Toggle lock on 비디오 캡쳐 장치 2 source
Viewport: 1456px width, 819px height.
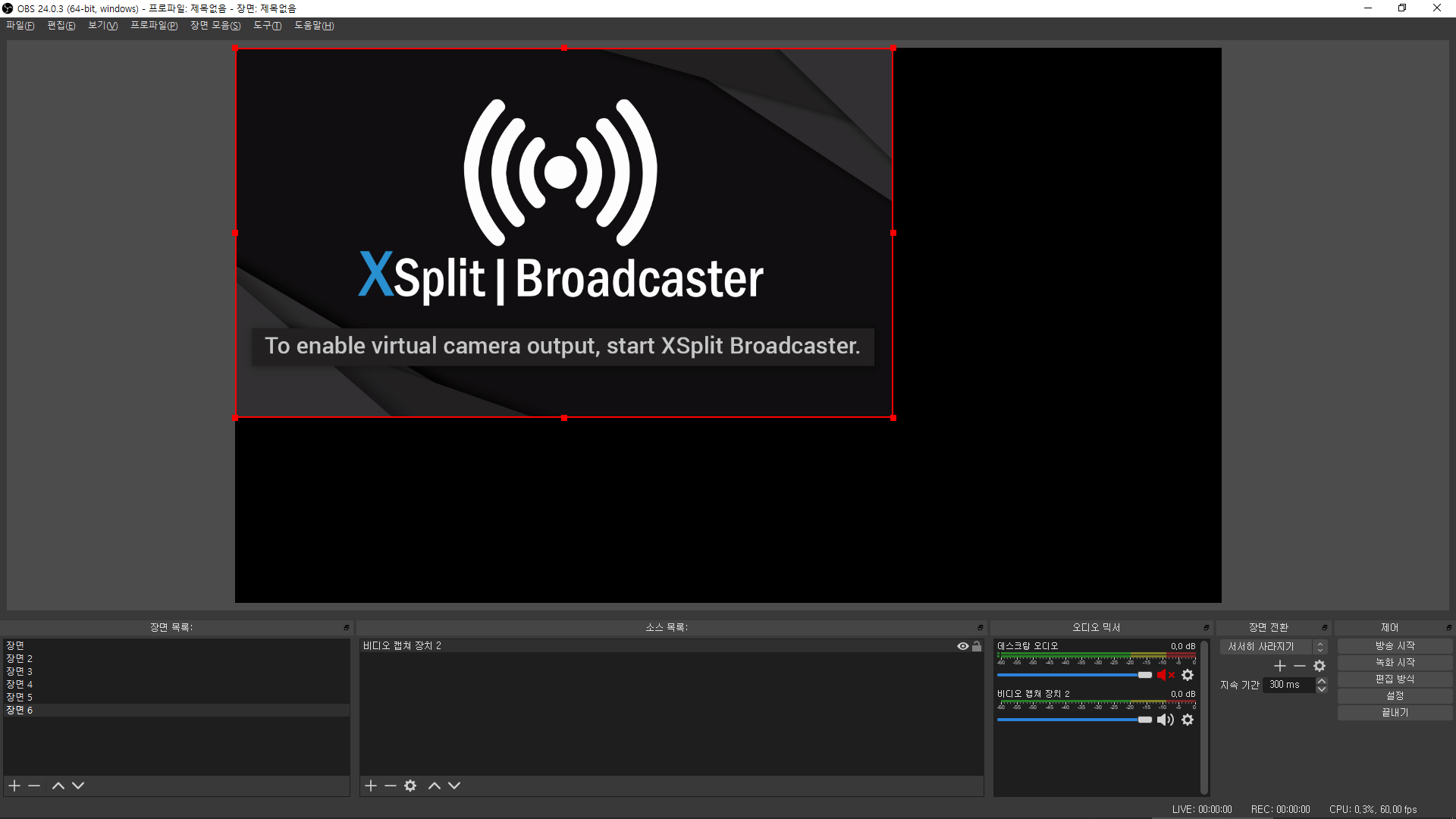977,646
